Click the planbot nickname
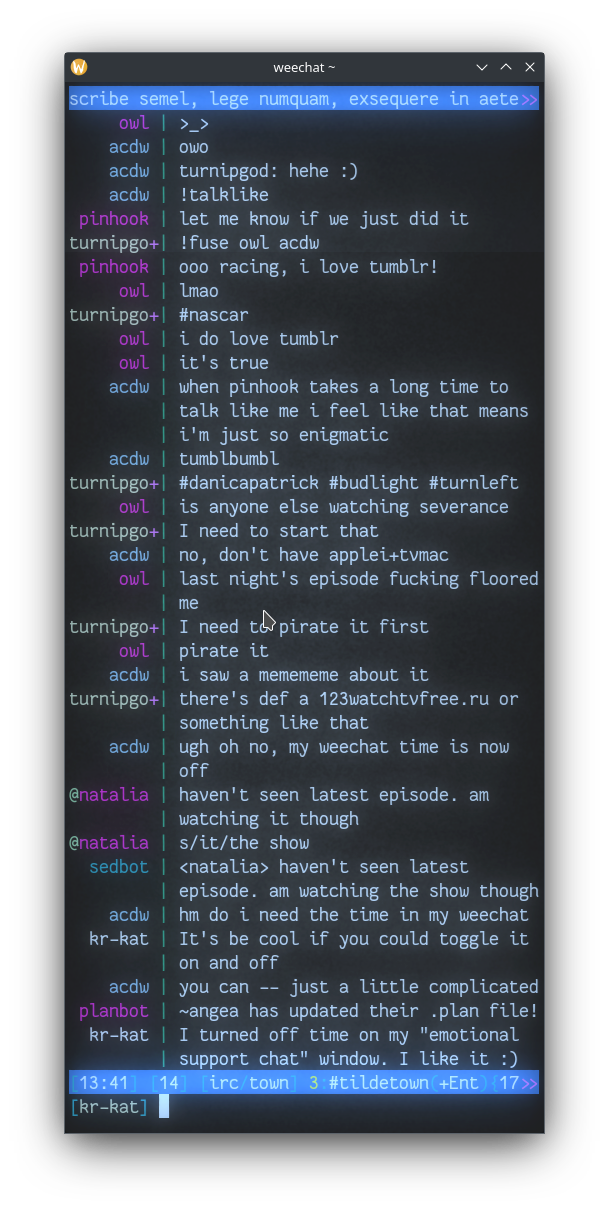609x1210 pixels. coord(113,1011)
